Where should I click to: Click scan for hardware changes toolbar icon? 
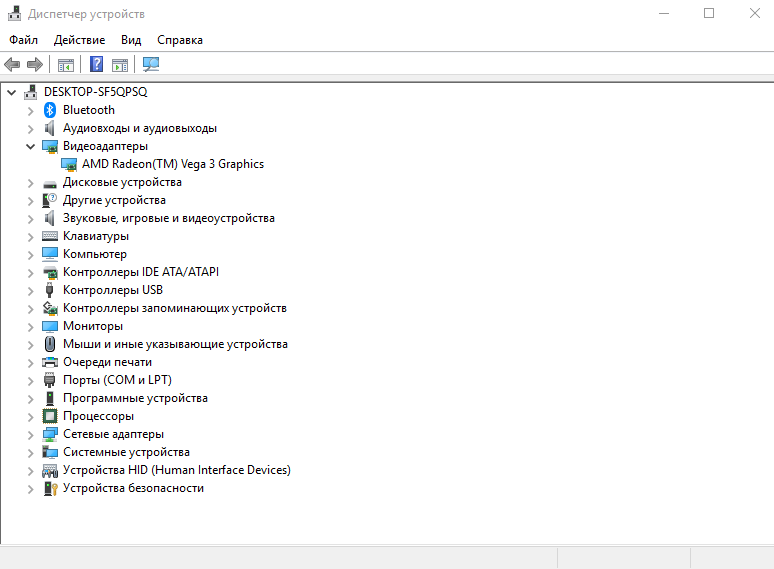click(x=151, y=65)
